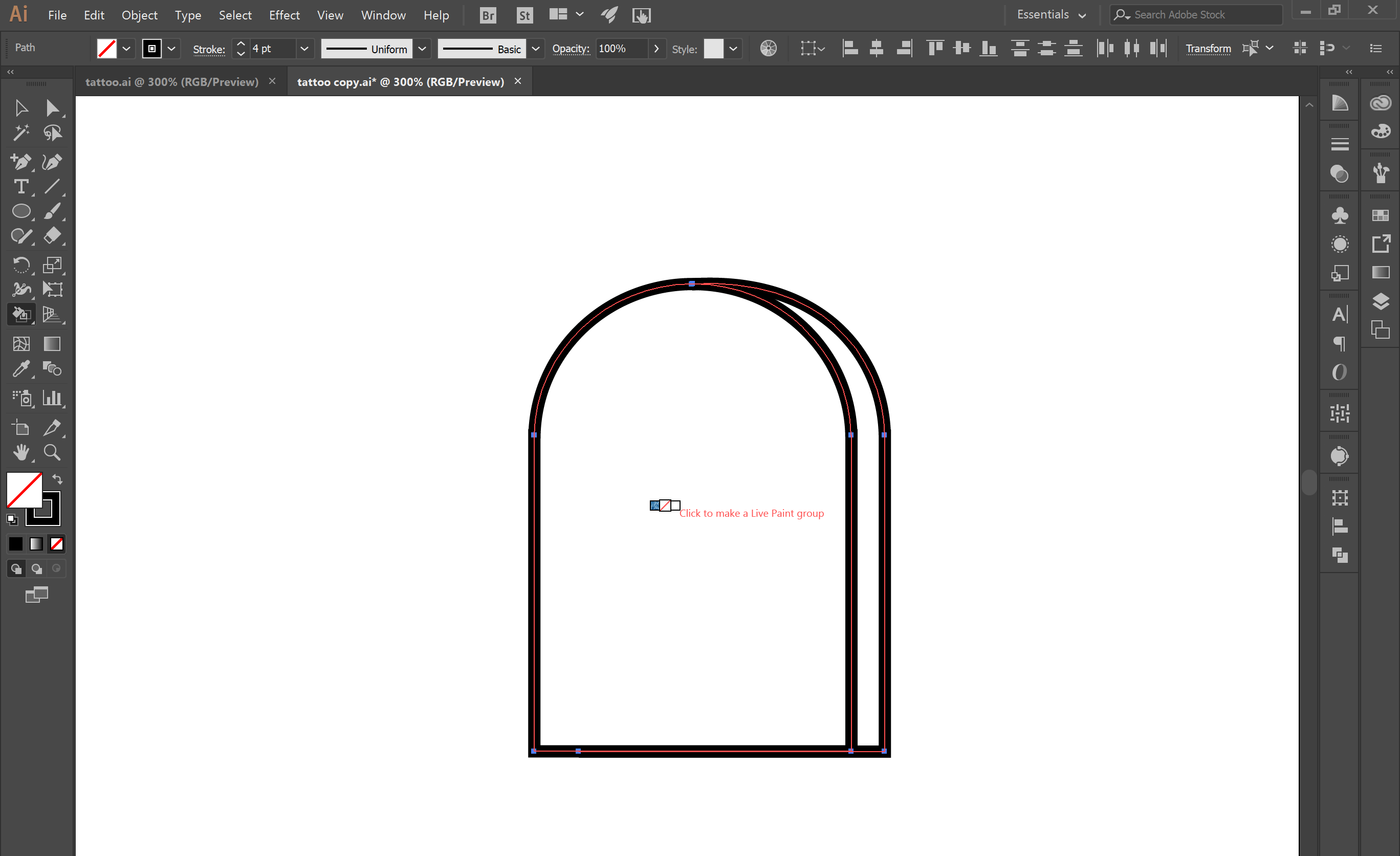Open the Opacity panel link

(x=571, y=49)
